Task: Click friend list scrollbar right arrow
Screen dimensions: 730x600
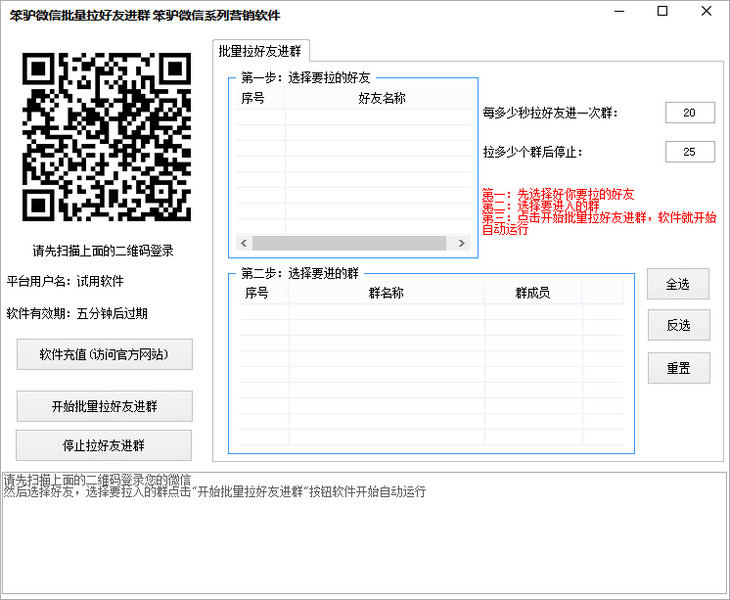Action: tap(461, 243)
